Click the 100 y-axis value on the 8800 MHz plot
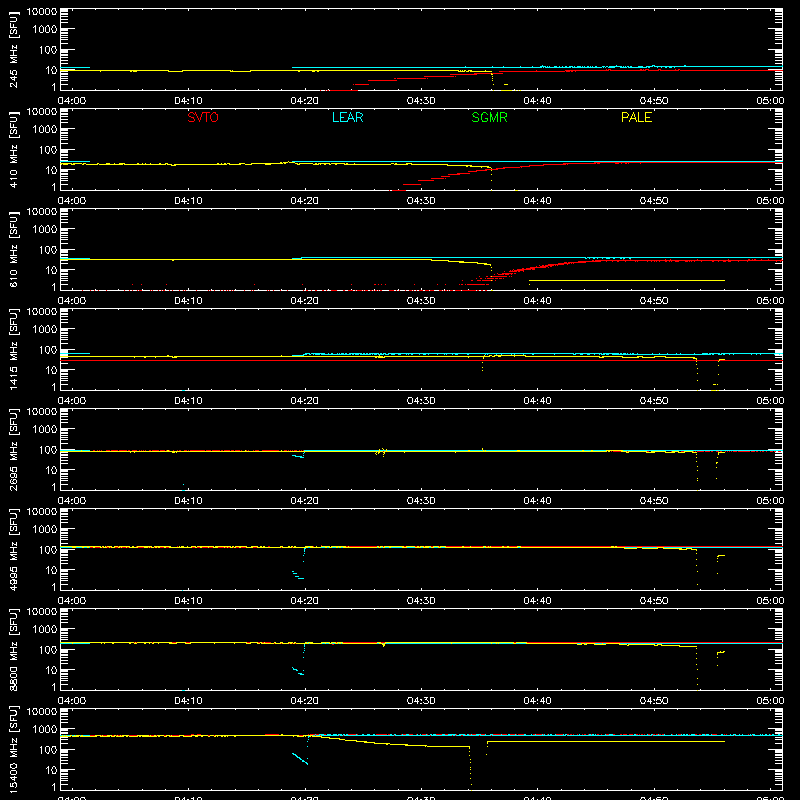This screenshot has height=800, width=800. [x=48, y=650]
